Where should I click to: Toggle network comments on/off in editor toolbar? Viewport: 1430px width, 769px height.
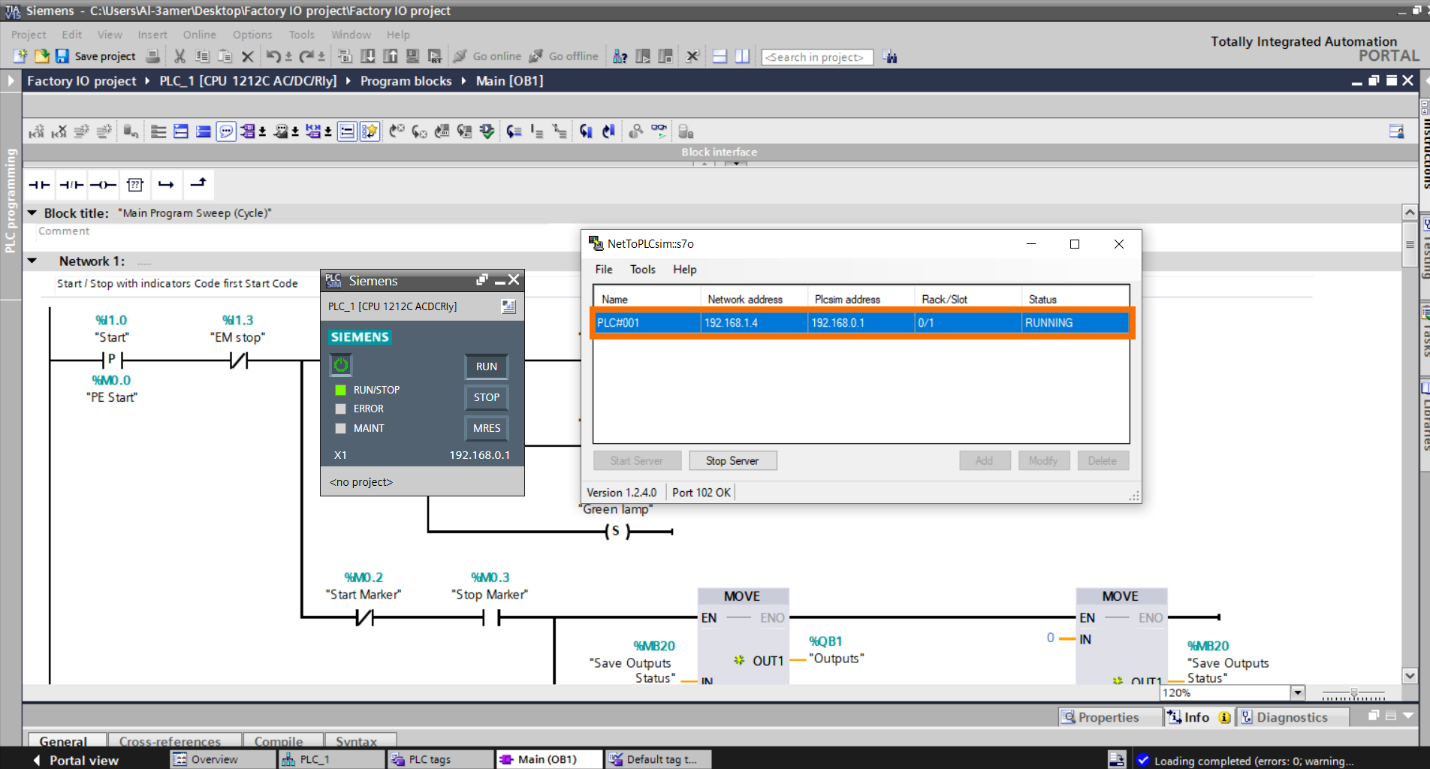pyautogui.click(x=347, y=131)
